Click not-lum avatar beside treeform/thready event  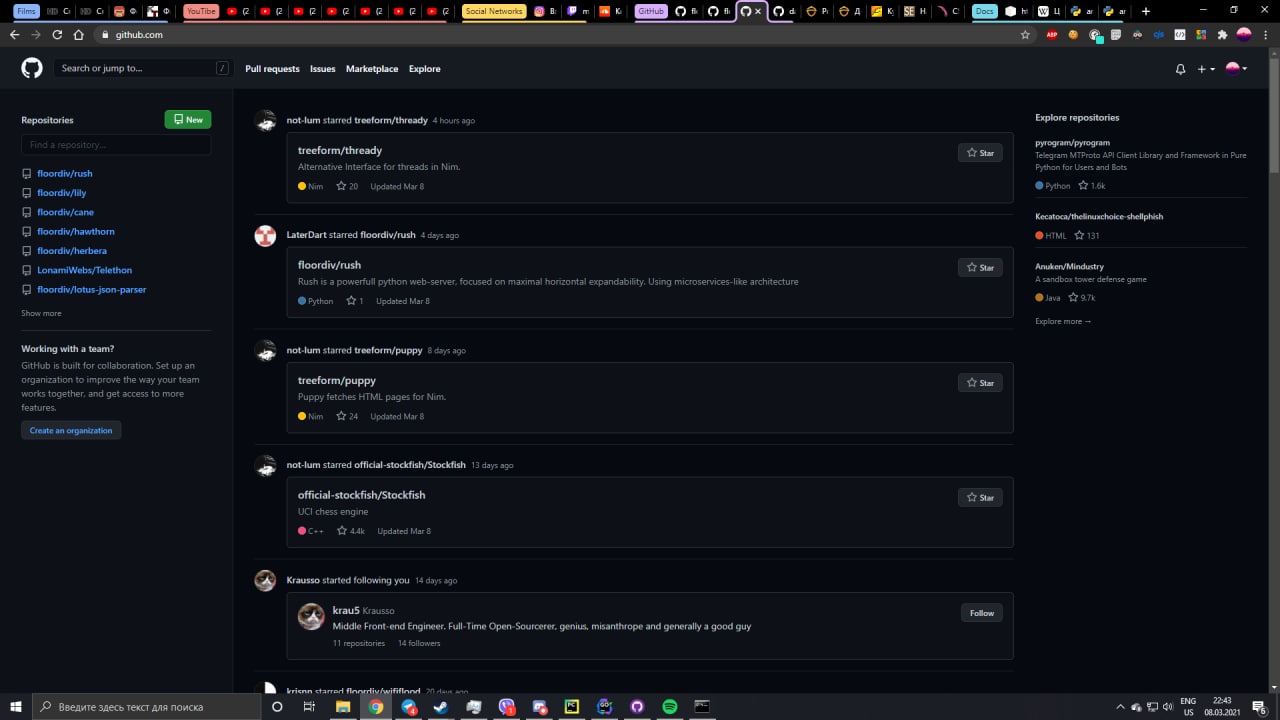265,121
